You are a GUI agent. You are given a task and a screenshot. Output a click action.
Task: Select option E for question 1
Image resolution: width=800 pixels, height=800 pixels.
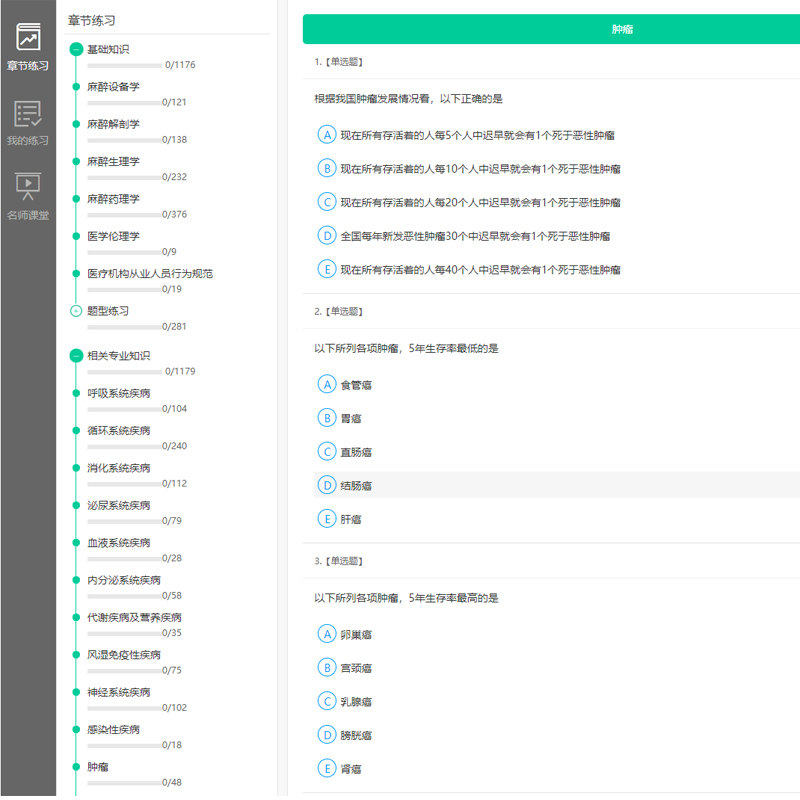tap(327, 269)
